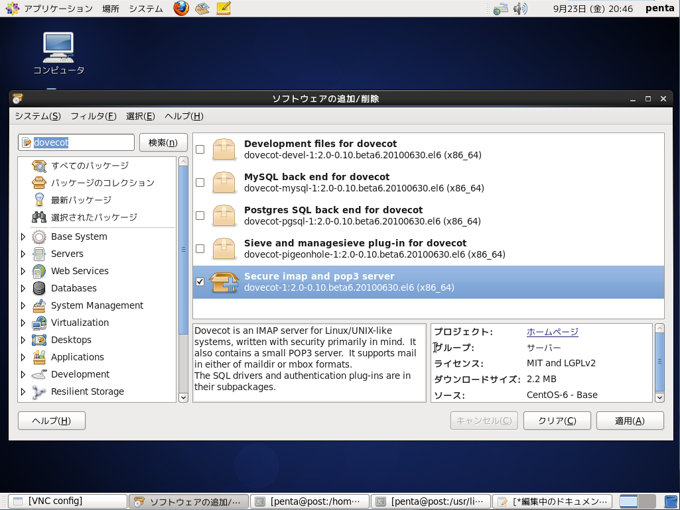This screenshot has width=680, height=510.
Task: Click the bottom-left ヘルプ(H) button
Action: click(x=52, y=421)
